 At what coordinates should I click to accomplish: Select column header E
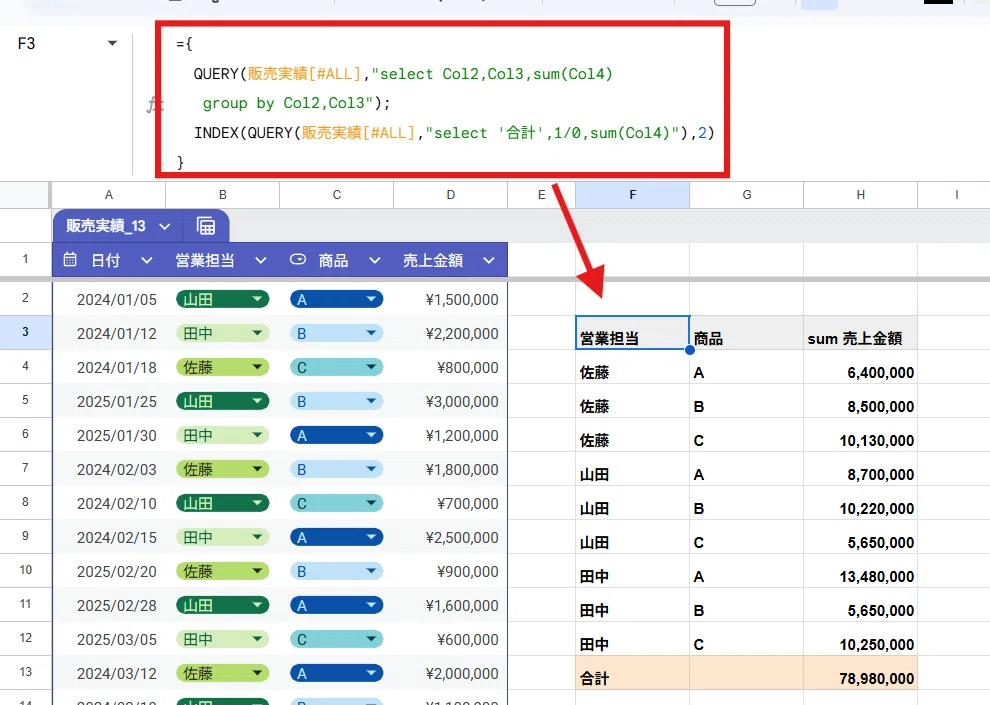click(542, 195)
